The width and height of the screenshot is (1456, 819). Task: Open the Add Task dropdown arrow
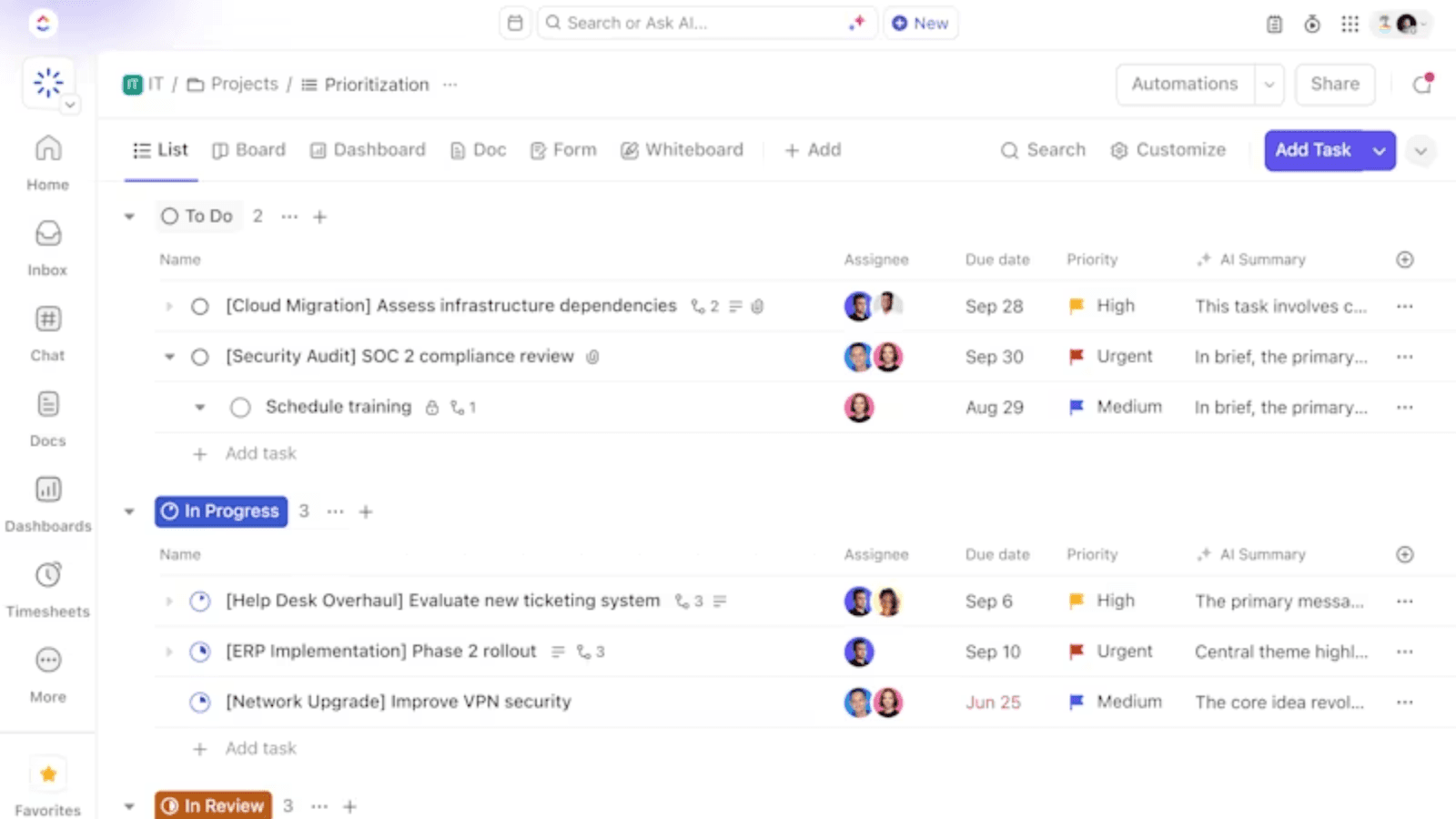(1380, 151)
